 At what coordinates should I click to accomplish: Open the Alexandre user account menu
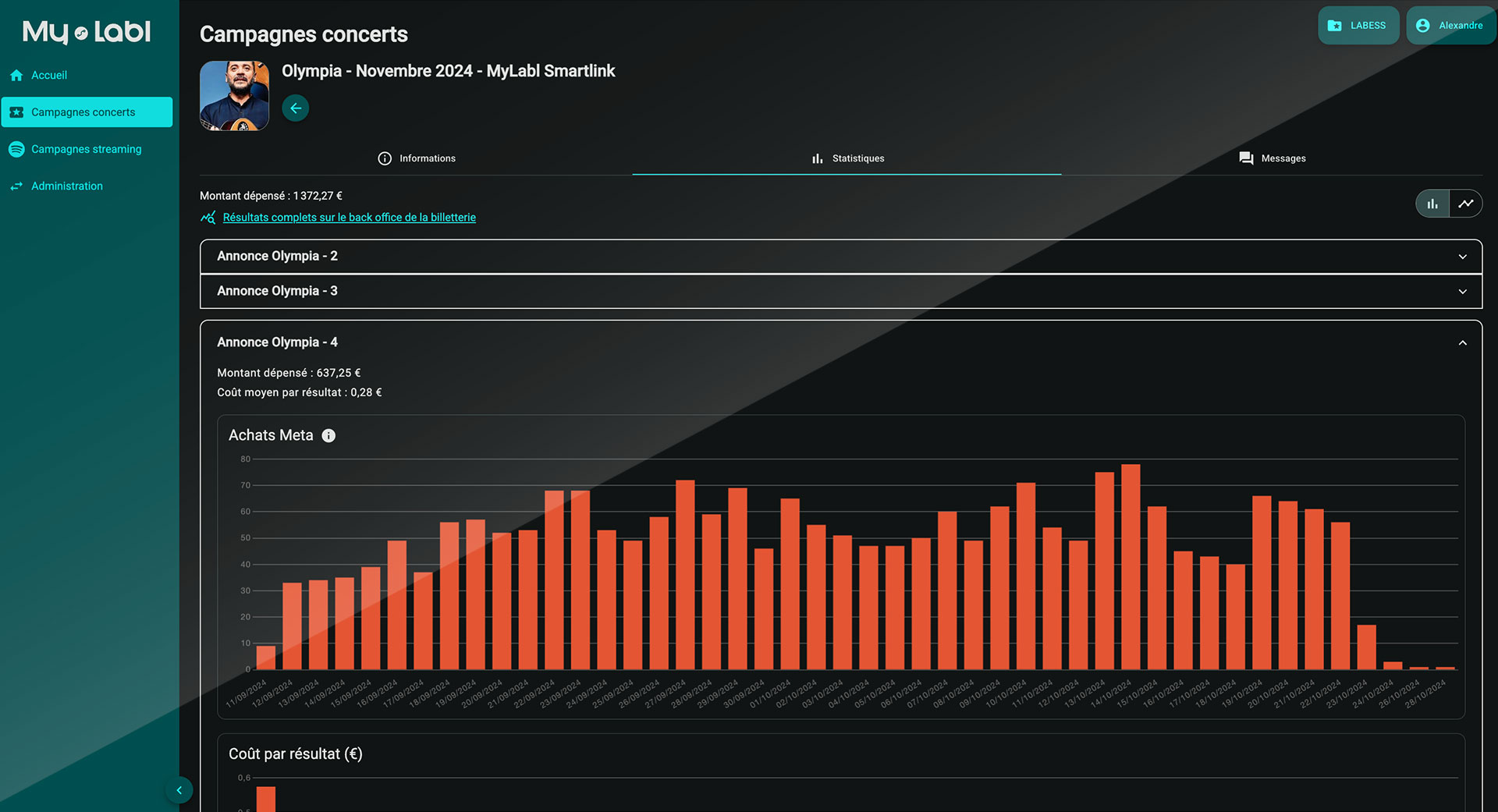tap(1450, 26)
